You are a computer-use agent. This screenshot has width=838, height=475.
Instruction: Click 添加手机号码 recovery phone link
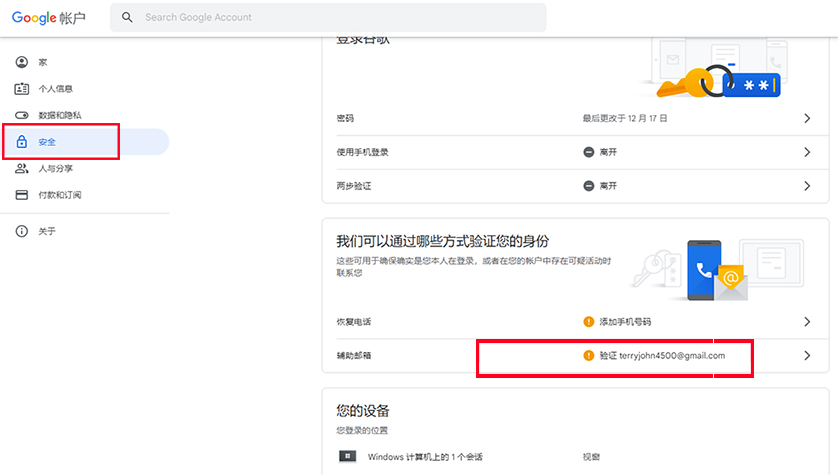pos(624,322)
